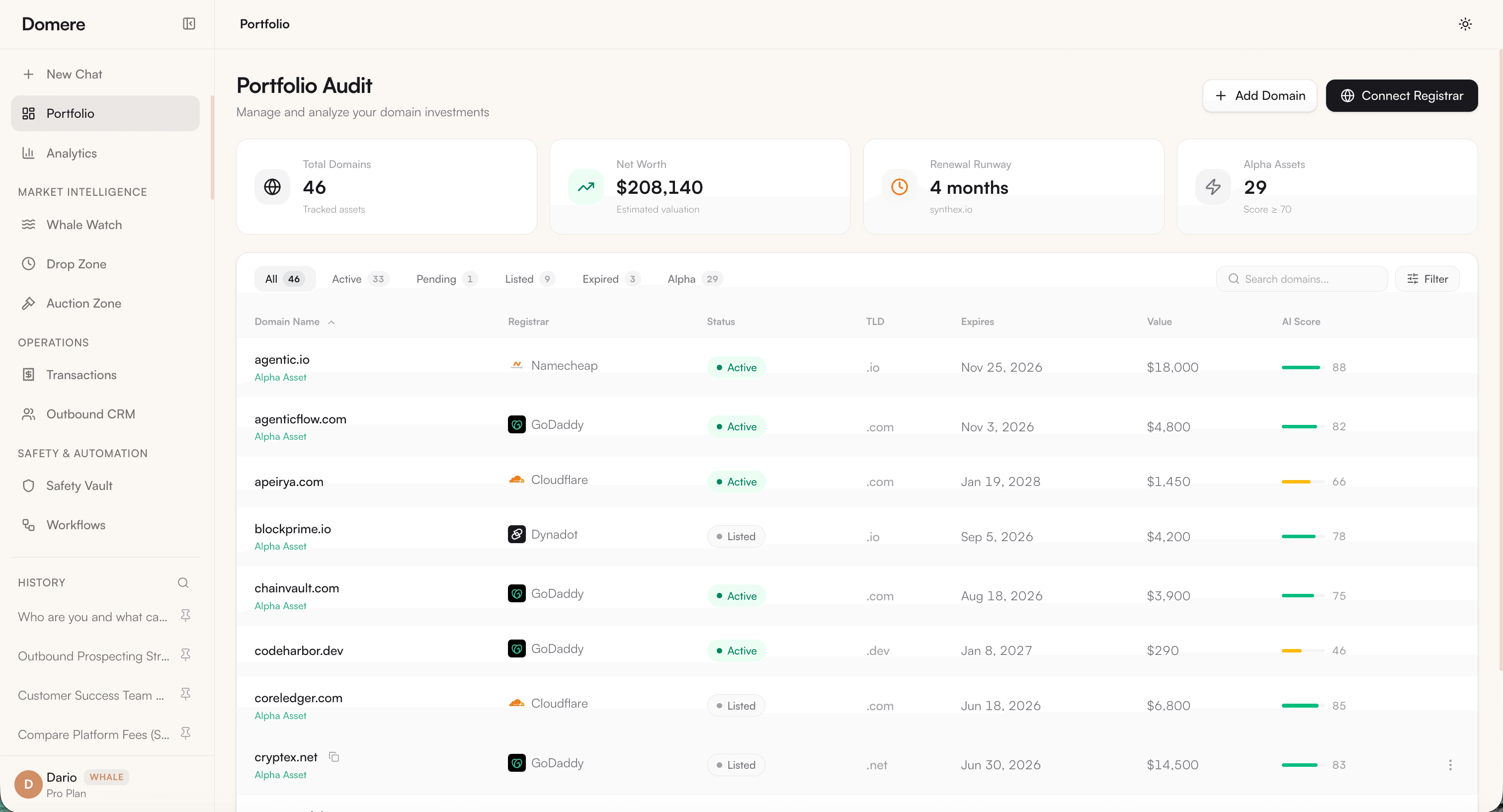Unpin the Customer Success Team conversation

tap(185, 694)
